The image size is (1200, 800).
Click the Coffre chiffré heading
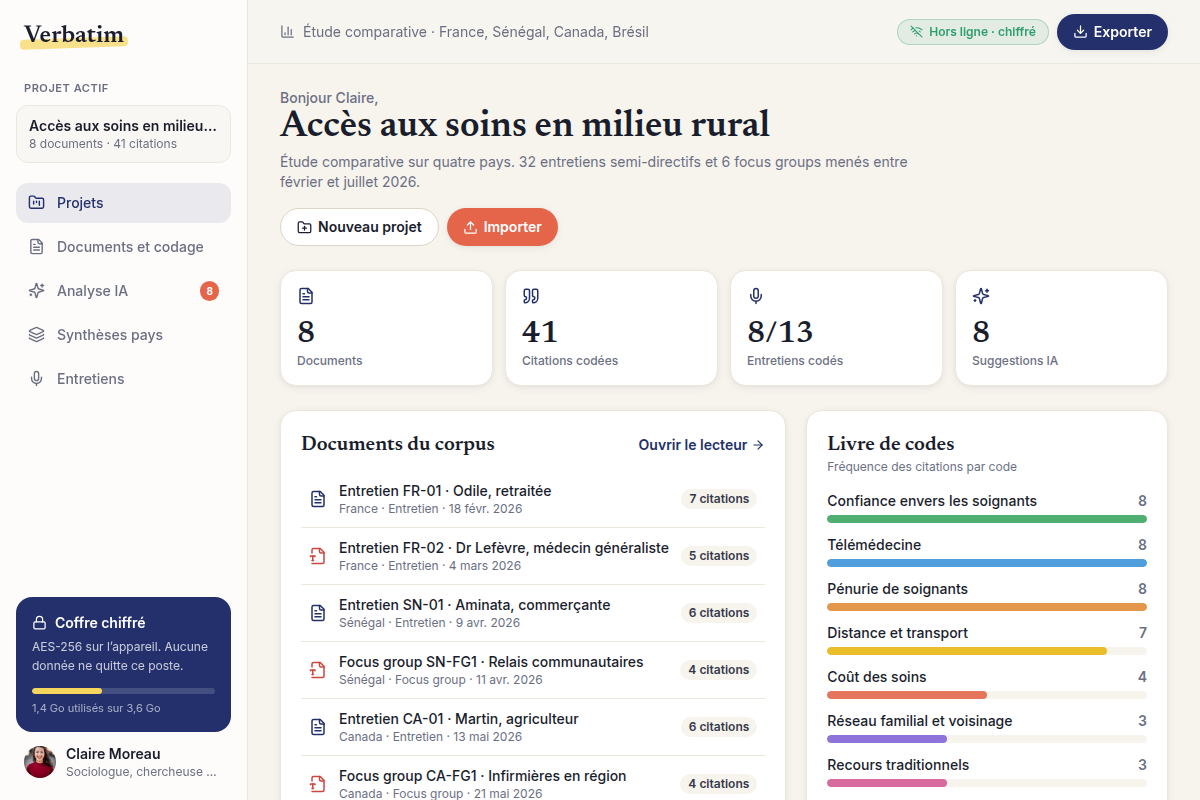click(x=100, y=623)
